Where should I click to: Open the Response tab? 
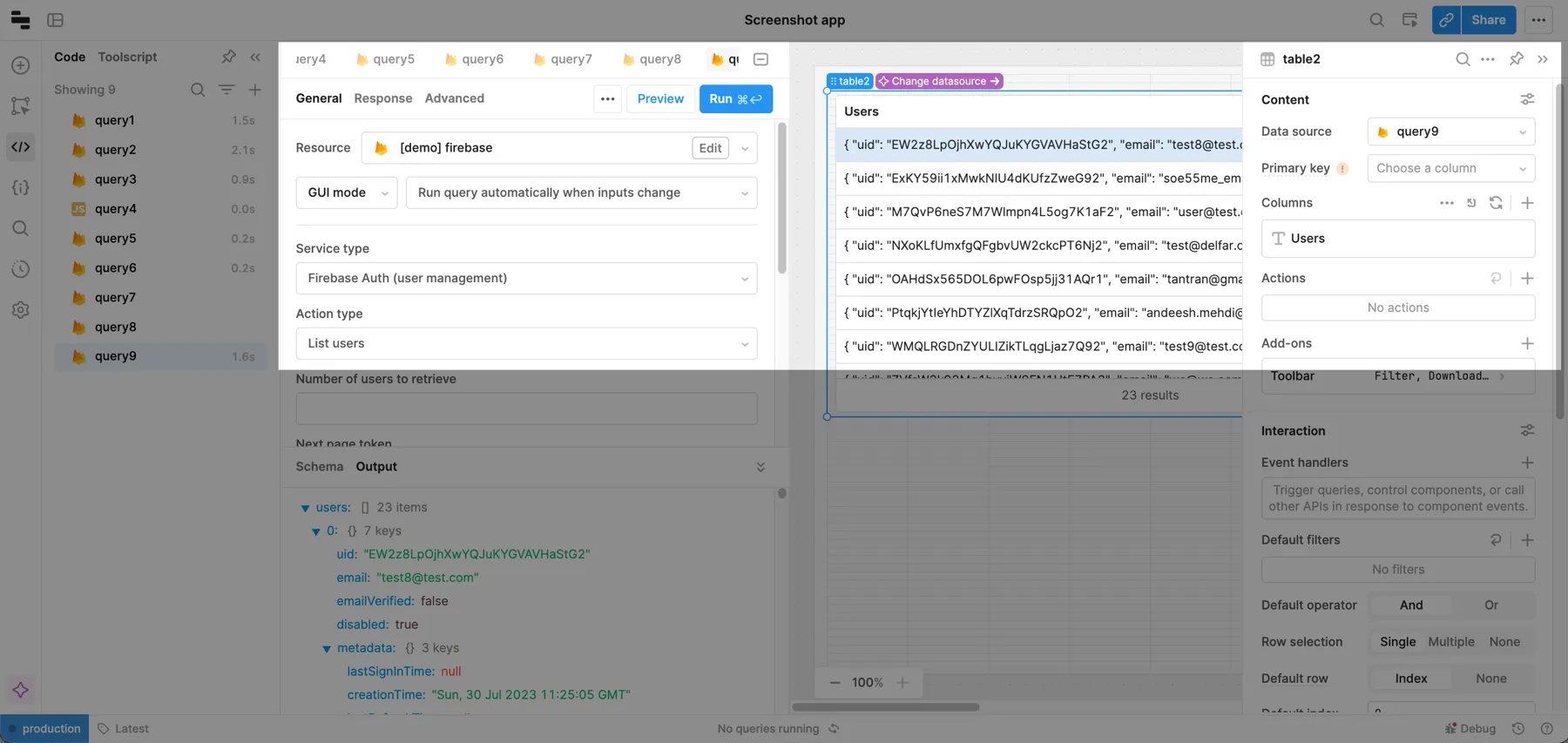click(383, 98)
